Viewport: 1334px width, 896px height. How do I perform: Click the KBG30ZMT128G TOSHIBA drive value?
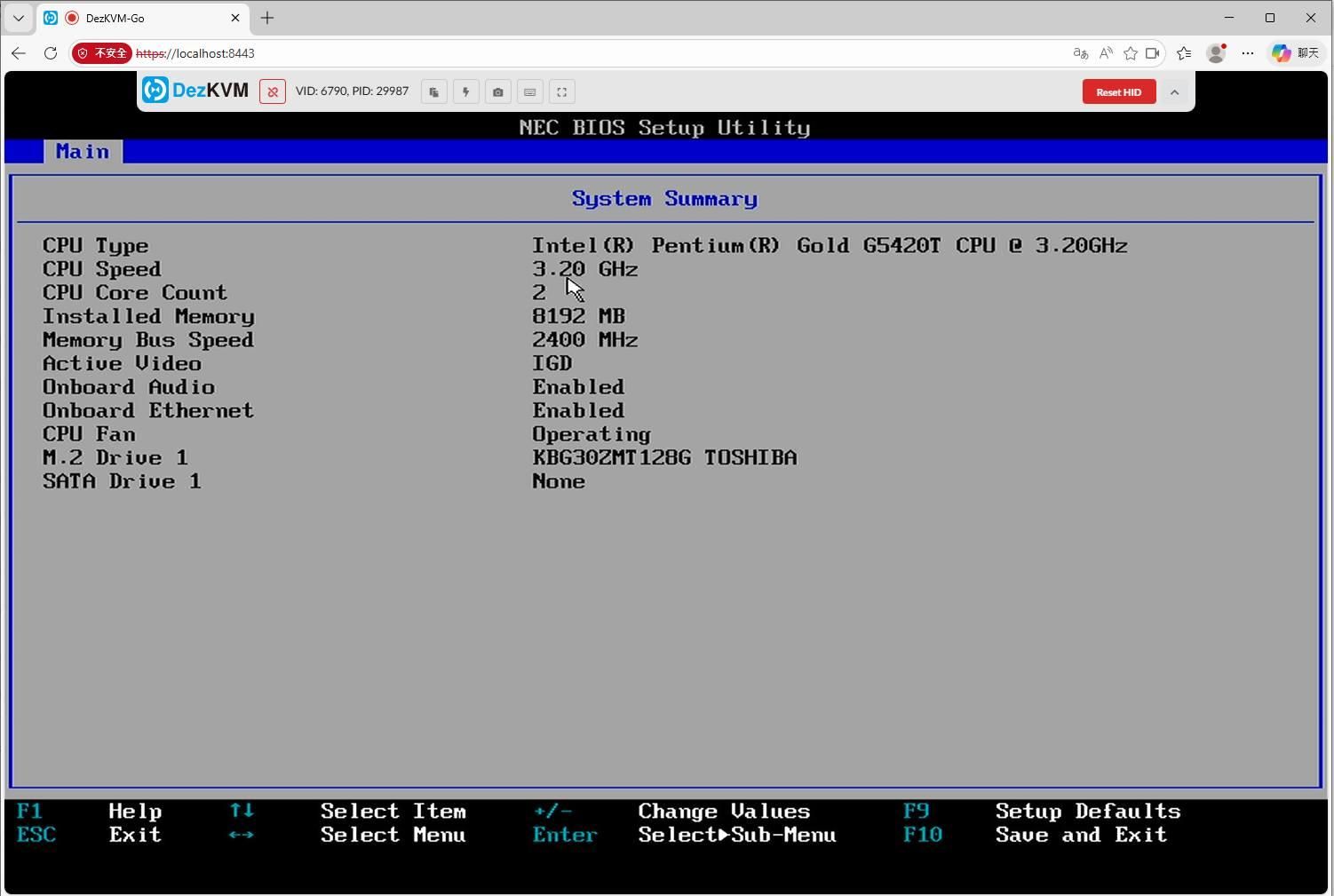[x=664, y=457]
